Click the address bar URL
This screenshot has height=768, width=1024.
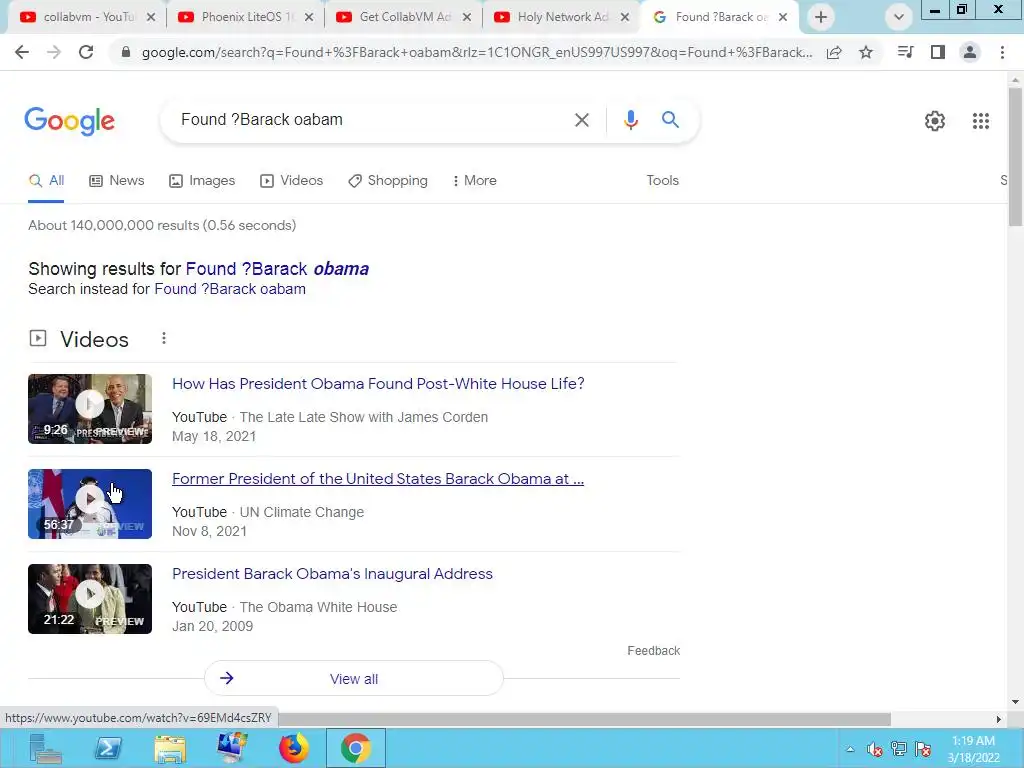477,52
